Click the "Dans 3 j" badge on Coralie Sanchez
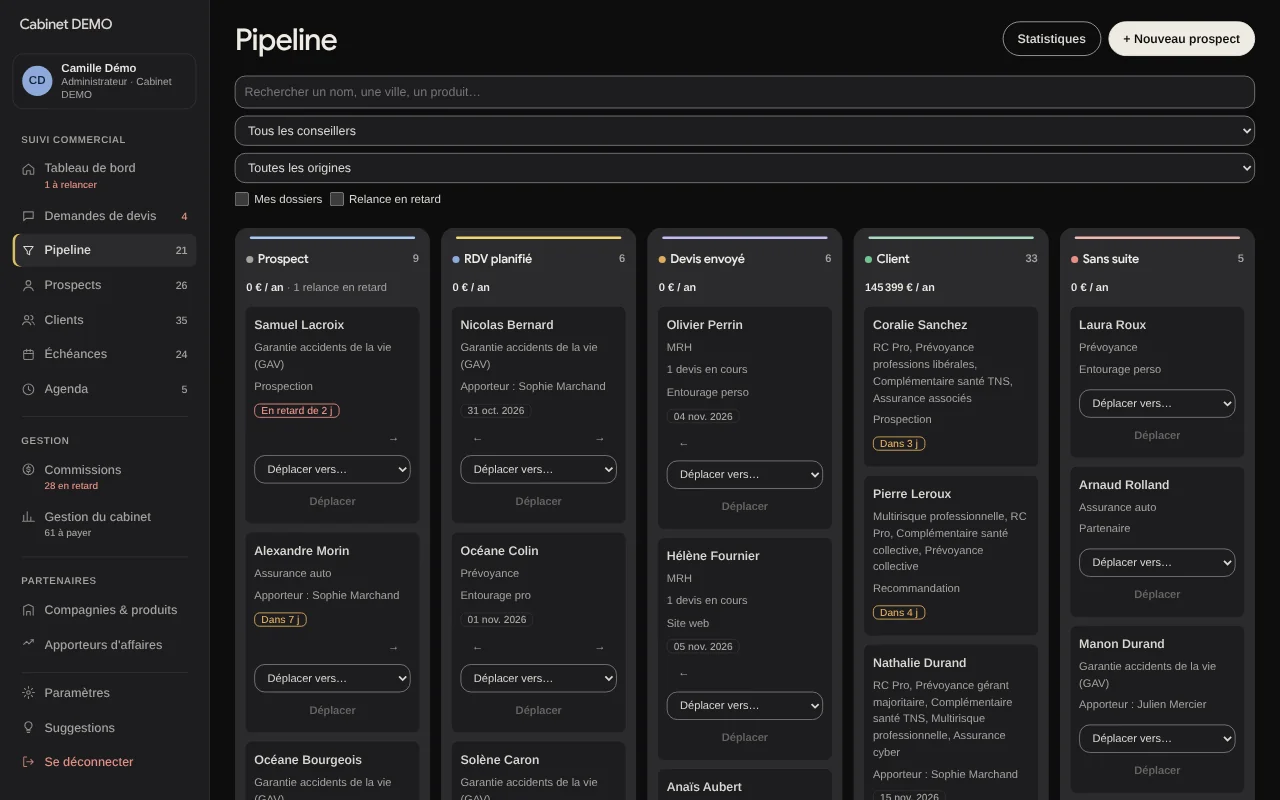Image resolution: width=1280 pixels, height=800 pixels. coord(899,444)
